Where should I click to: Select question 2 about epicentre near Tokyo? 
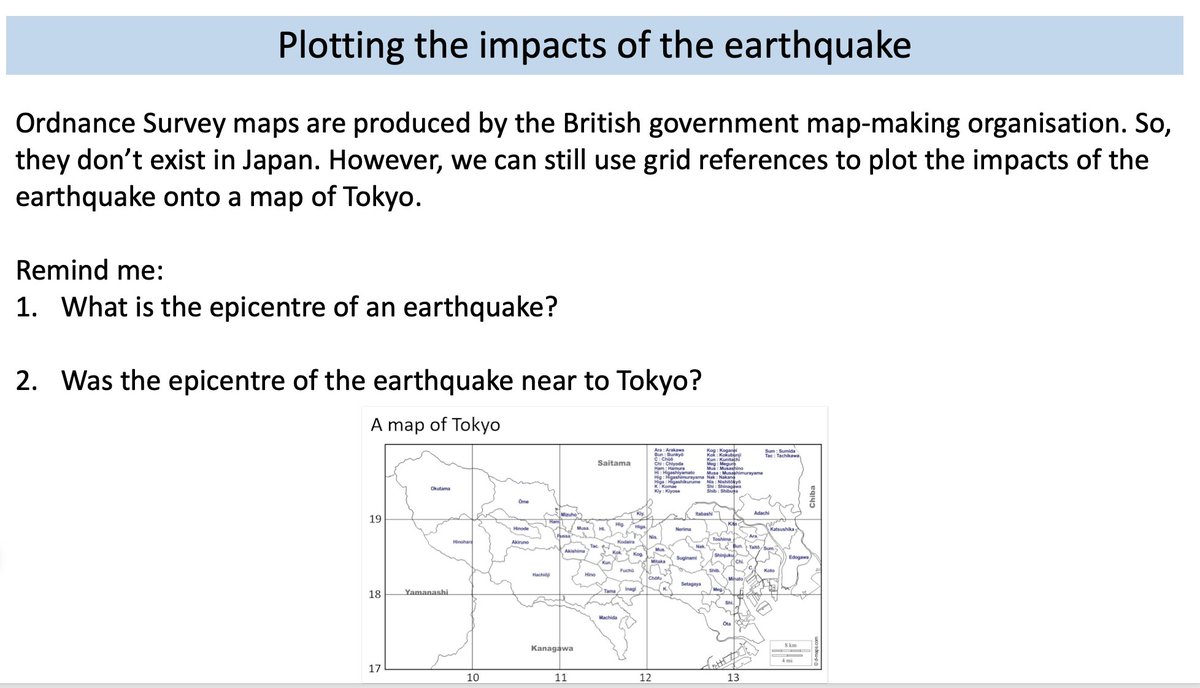coord(357,381)
